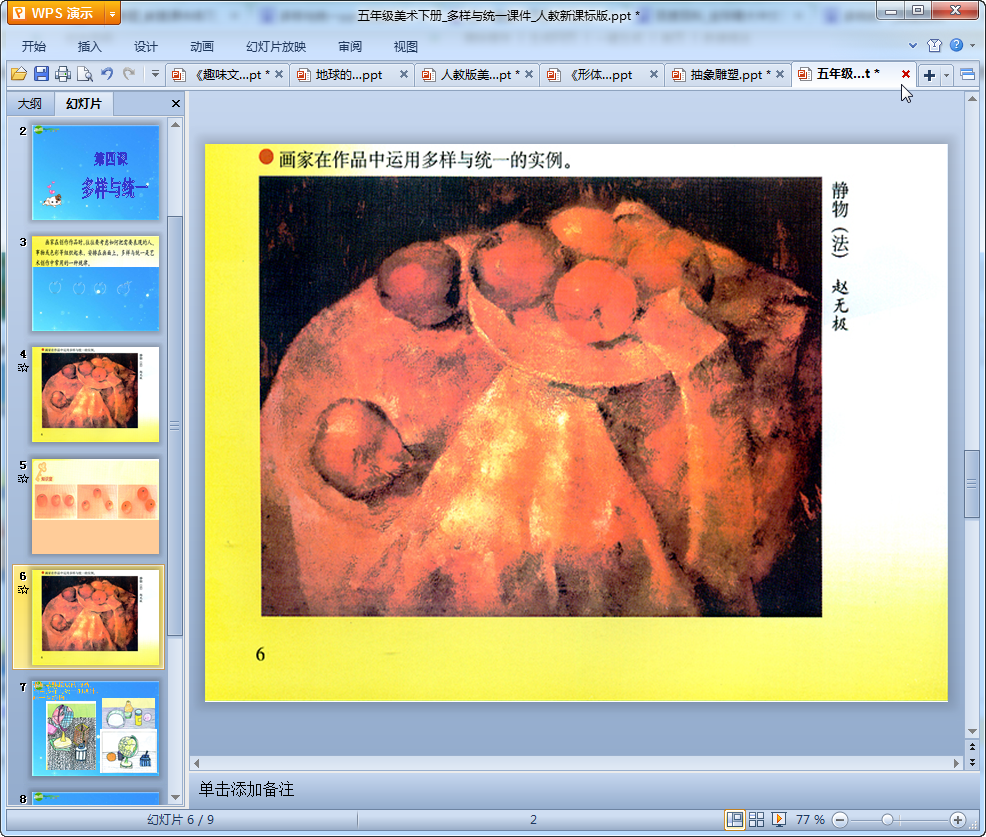Screen dimensions: 986x837
Task: Click animation star icon on slide 4
Action: point(23,368)
